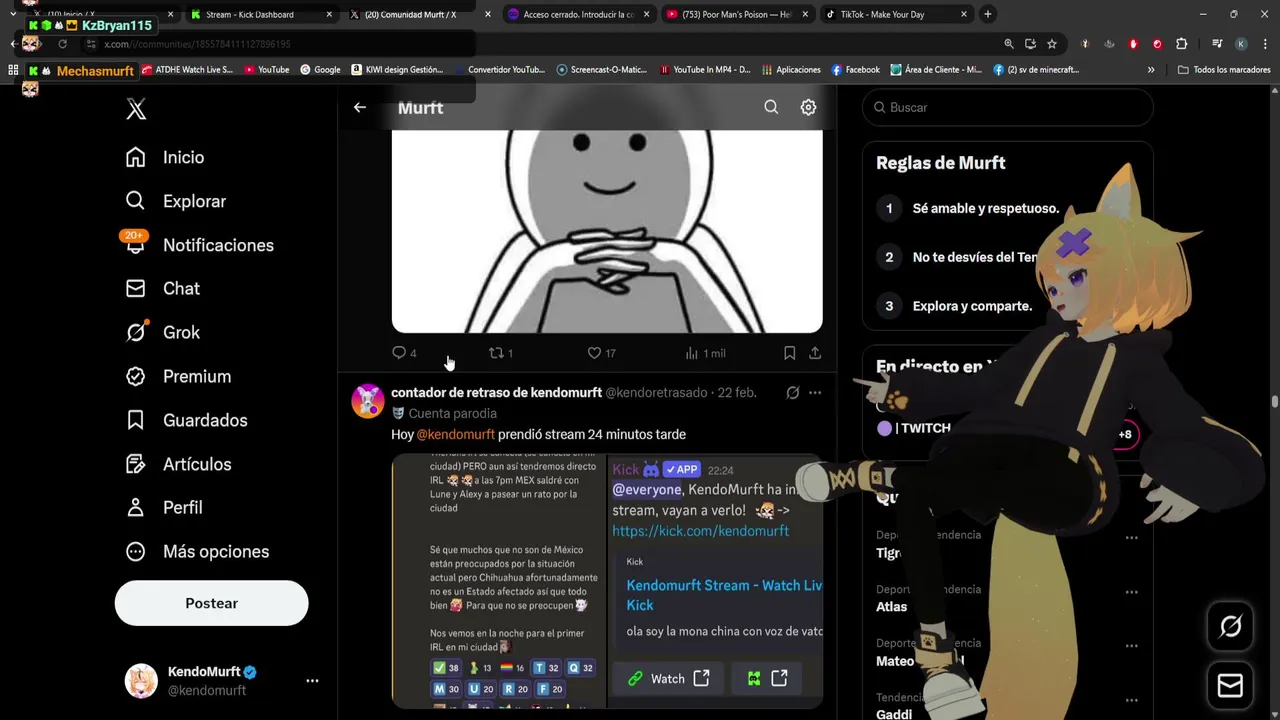The height and width of the screenshot is (720, 1280).
Task: Open Google bookmark
Action: (x=320, y=70)
